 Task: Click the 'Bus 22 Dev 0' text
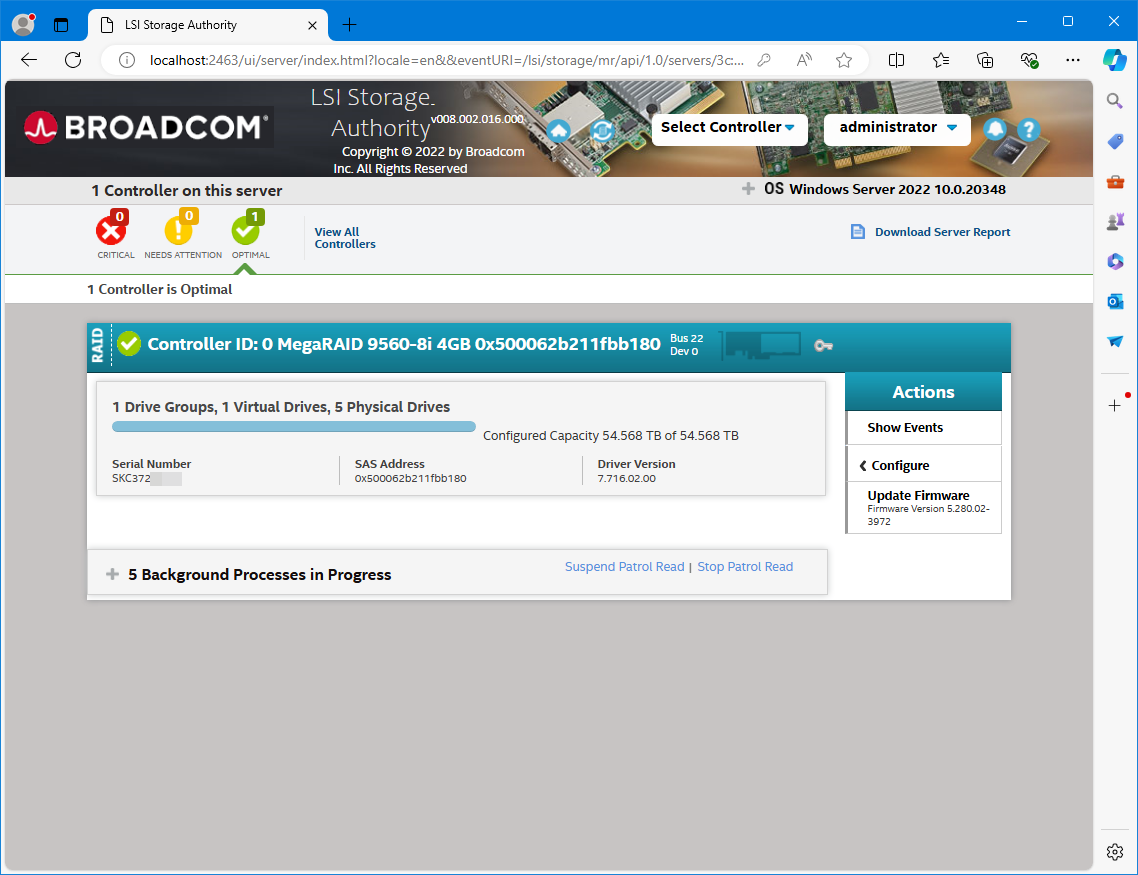[x=686, y=345]
